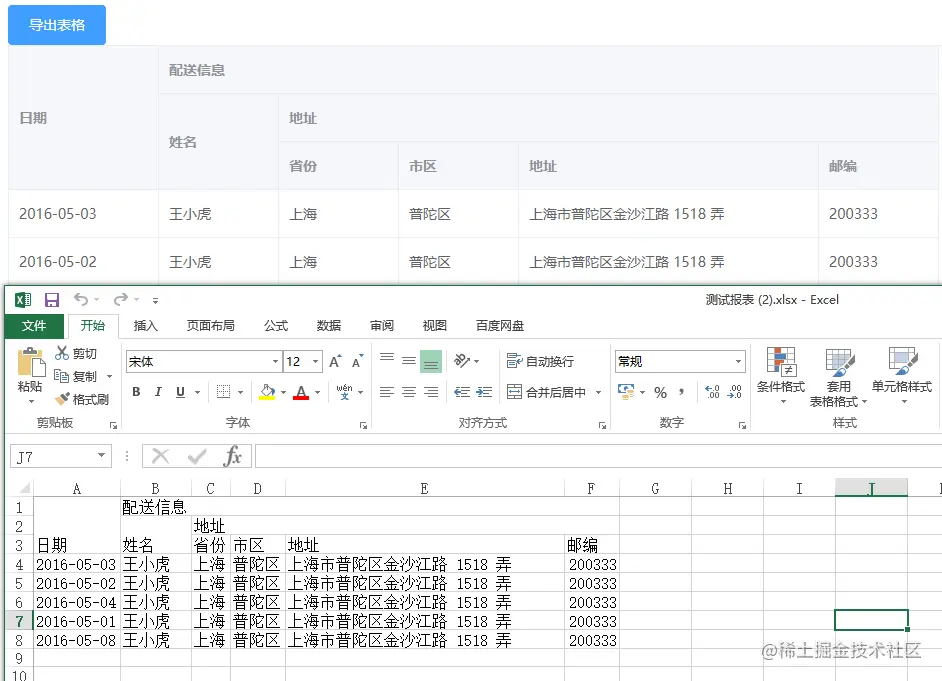Click the decrease indent icon
This screenshot has height=681, width=942.
[461, 392]
